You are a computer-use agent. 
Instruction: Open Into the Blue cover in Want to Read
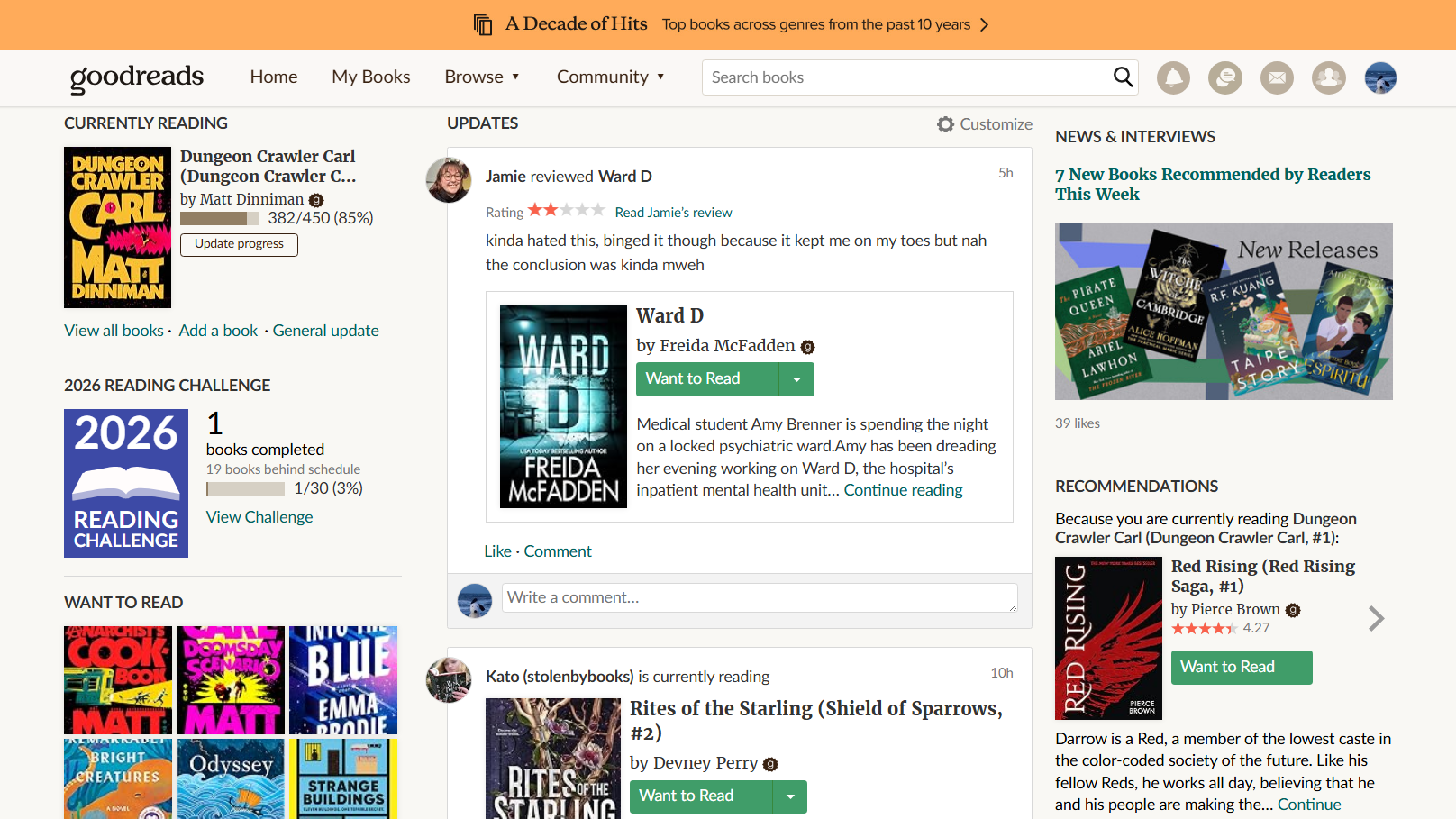coord(343,680)
